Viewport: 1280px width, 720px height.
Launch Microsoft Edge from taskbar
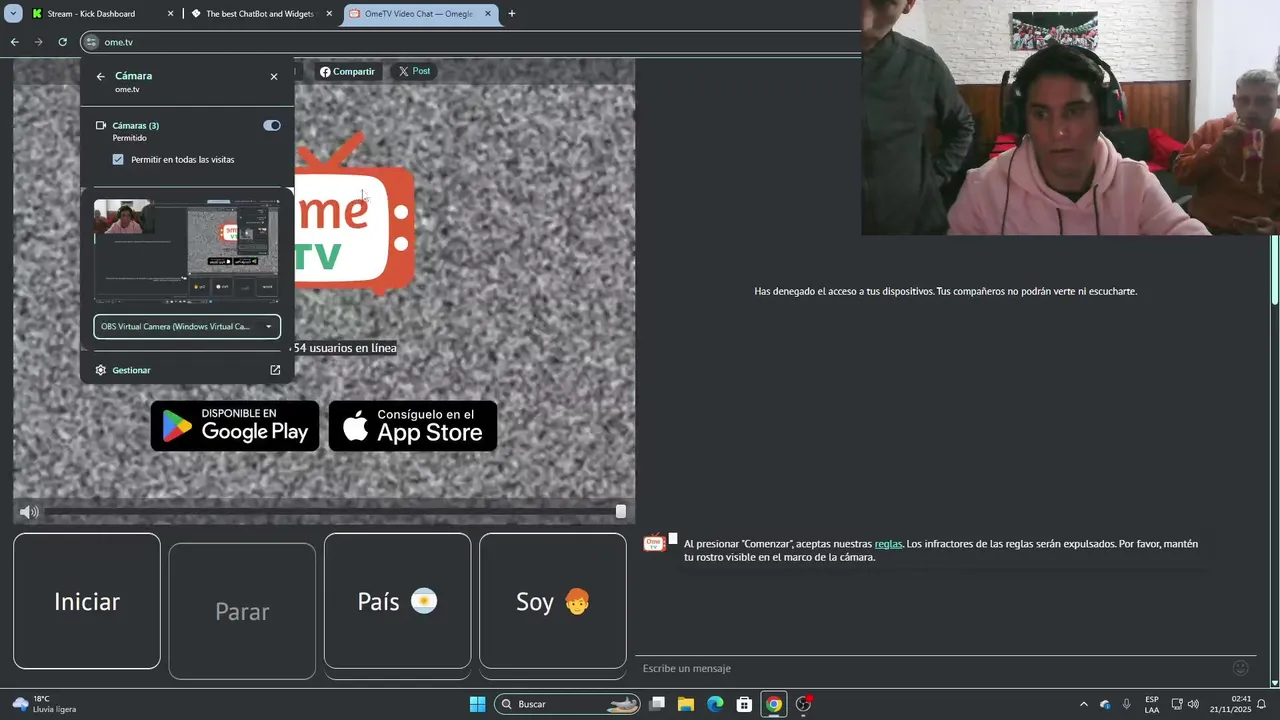pos(715,704)
